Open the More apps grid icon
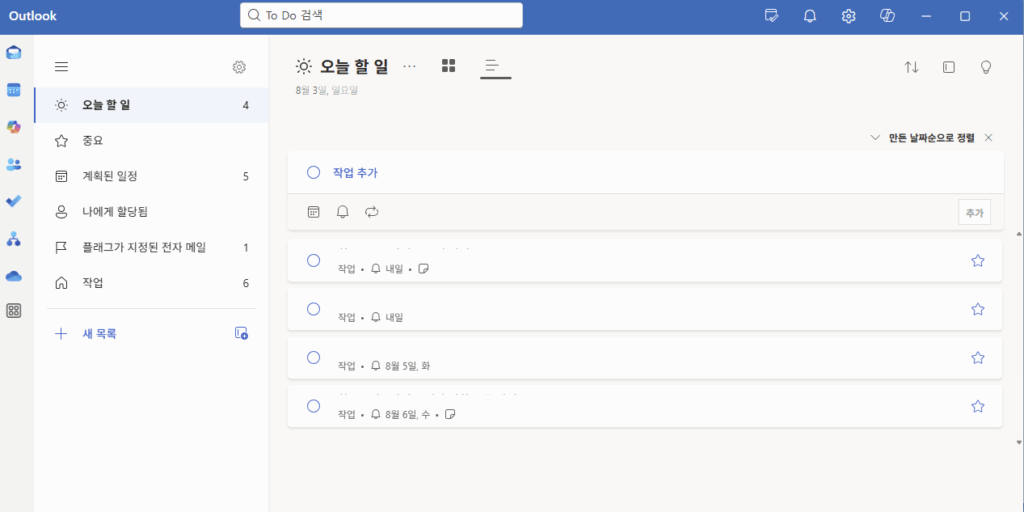The height and width of the screenshot is (512, 1024). point(14,311)
